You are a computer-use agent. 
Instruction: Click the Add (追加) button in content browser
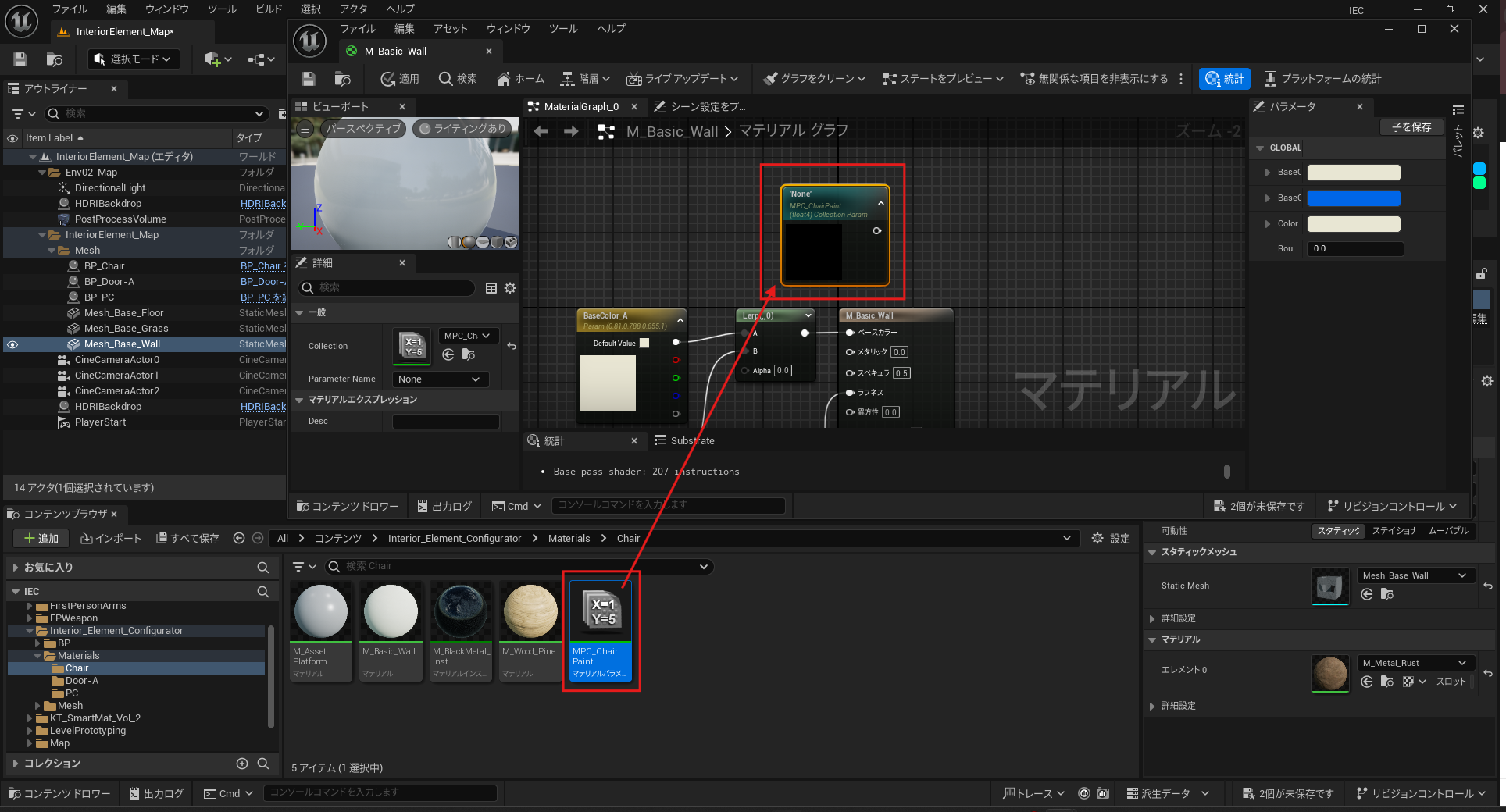[41, 539]
